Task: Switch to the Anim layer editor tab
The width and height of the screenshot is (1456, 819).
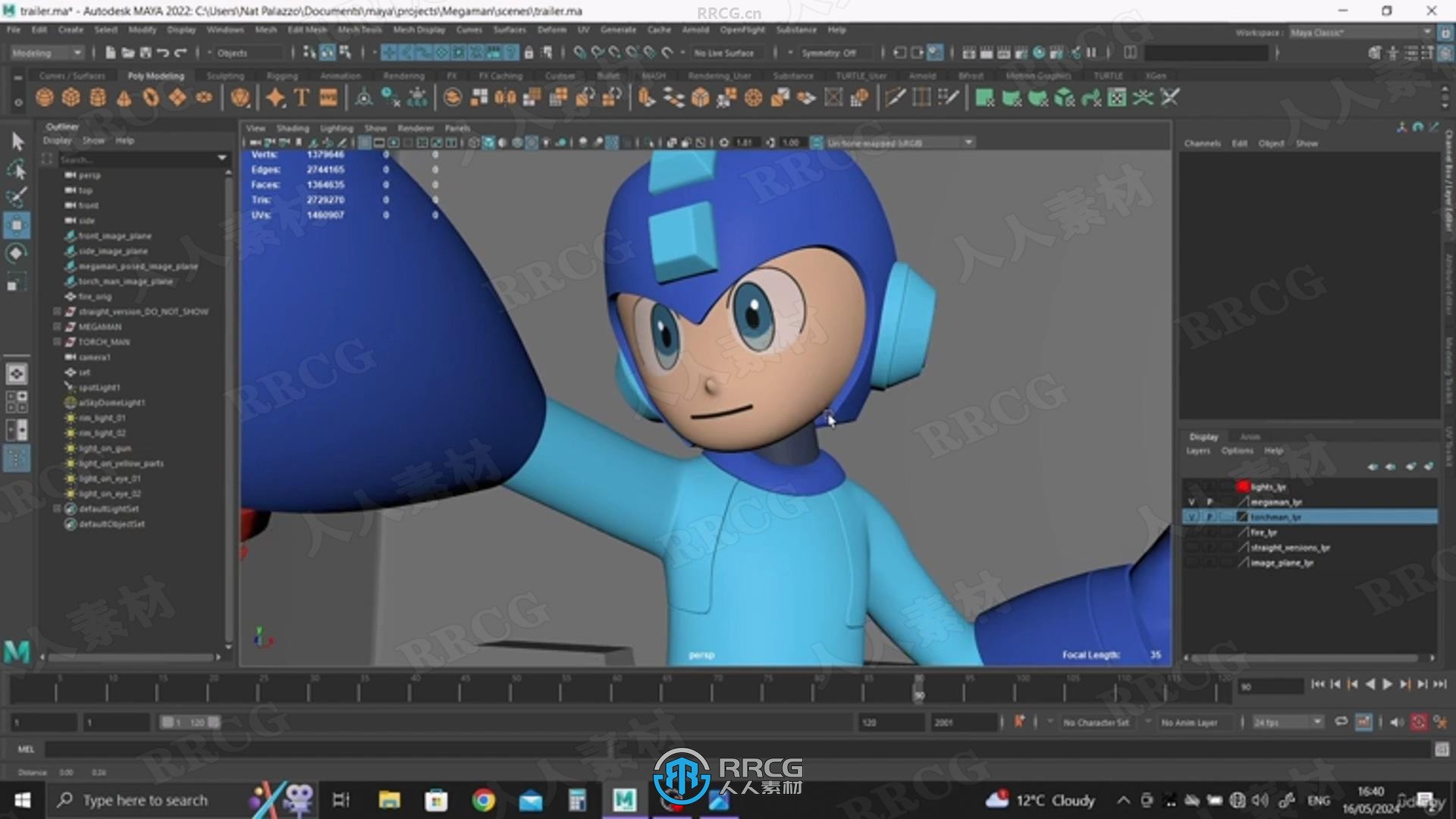Action: click(1250, 437)
